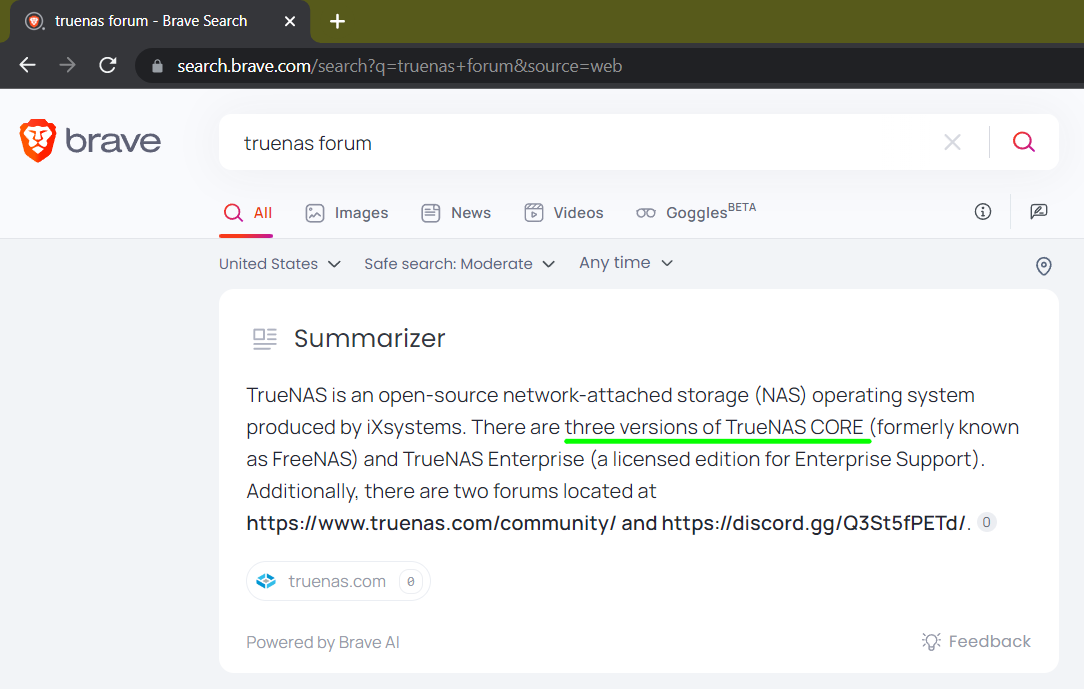Click the citation badge after summary text
The height and width of the screenshot is (689, 1084).
pos(987,522)
